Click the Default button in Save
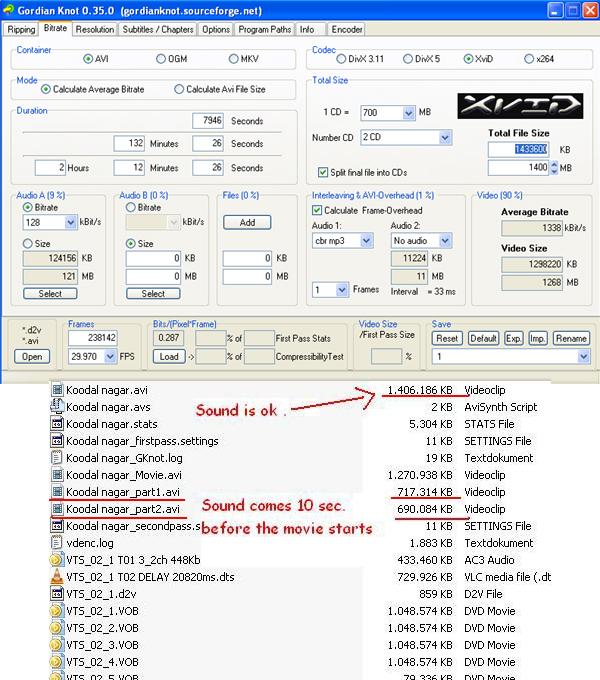Screen dimensions: 600x680 pyautogui.click(x=483, y=338)
